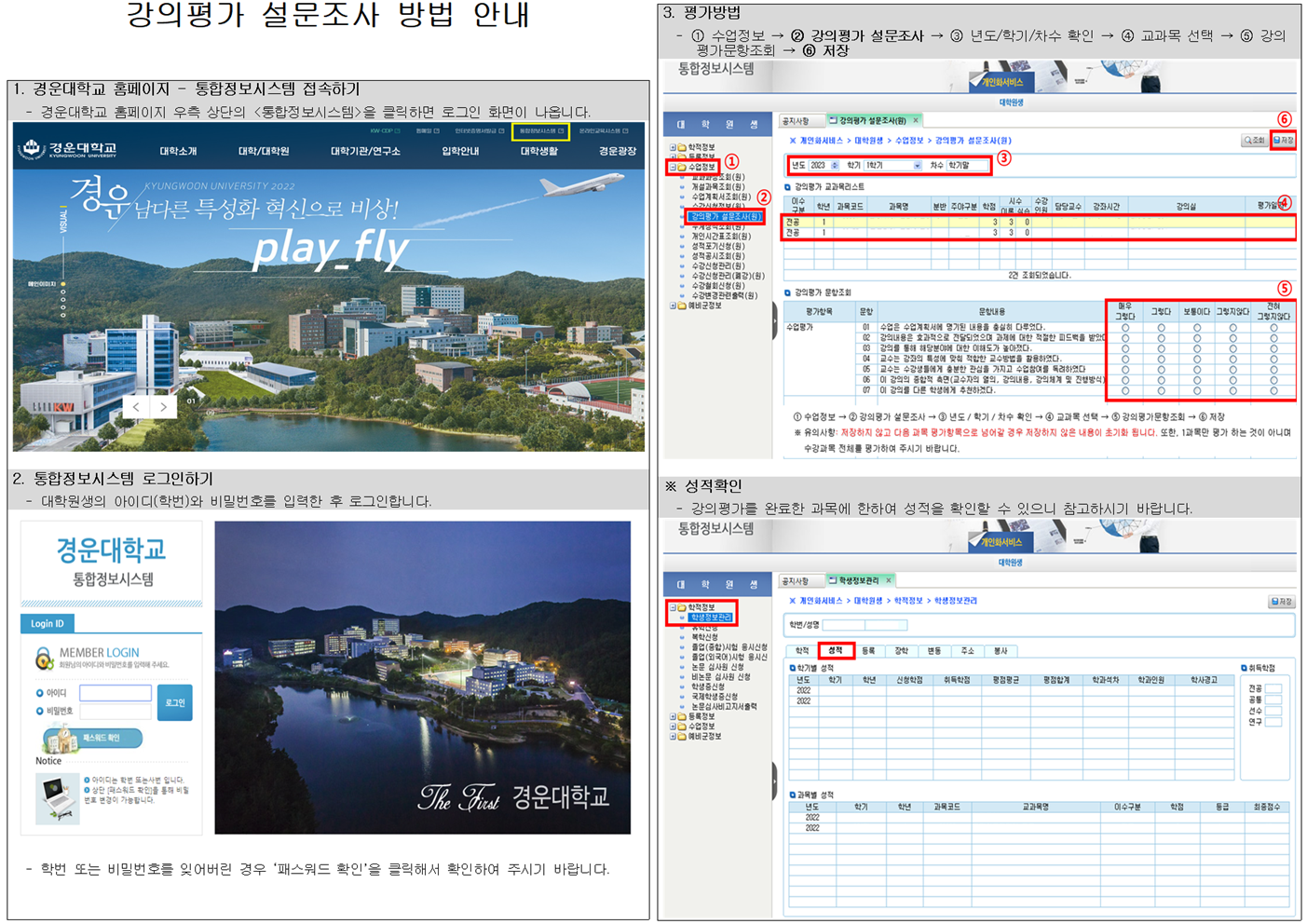The width and height of the screenshot is (1307, 924).
Task: Click the 아이디 input field
Action: pos(116,693)
